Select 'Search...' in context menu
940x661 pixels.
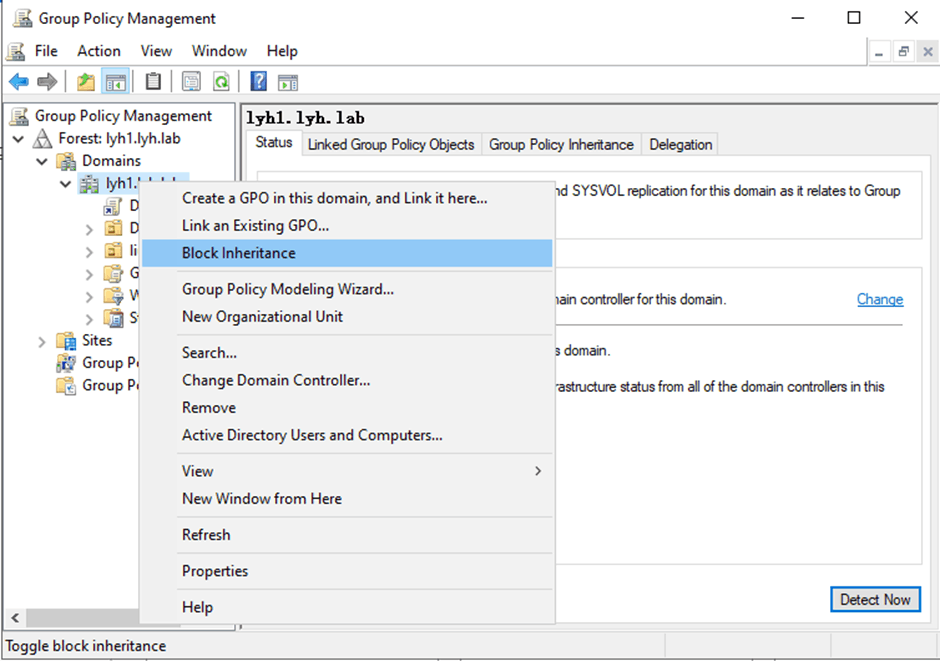tap(347, 352)
